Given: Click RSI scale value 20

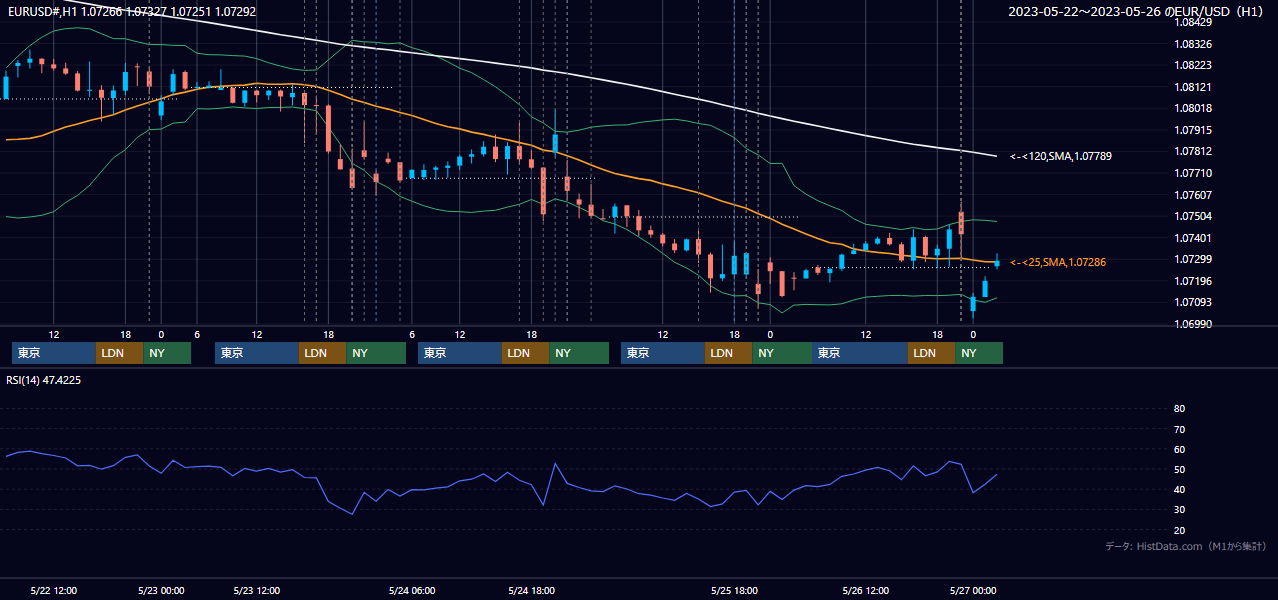Looking at the screenshot, I should tap(1179, 530).
